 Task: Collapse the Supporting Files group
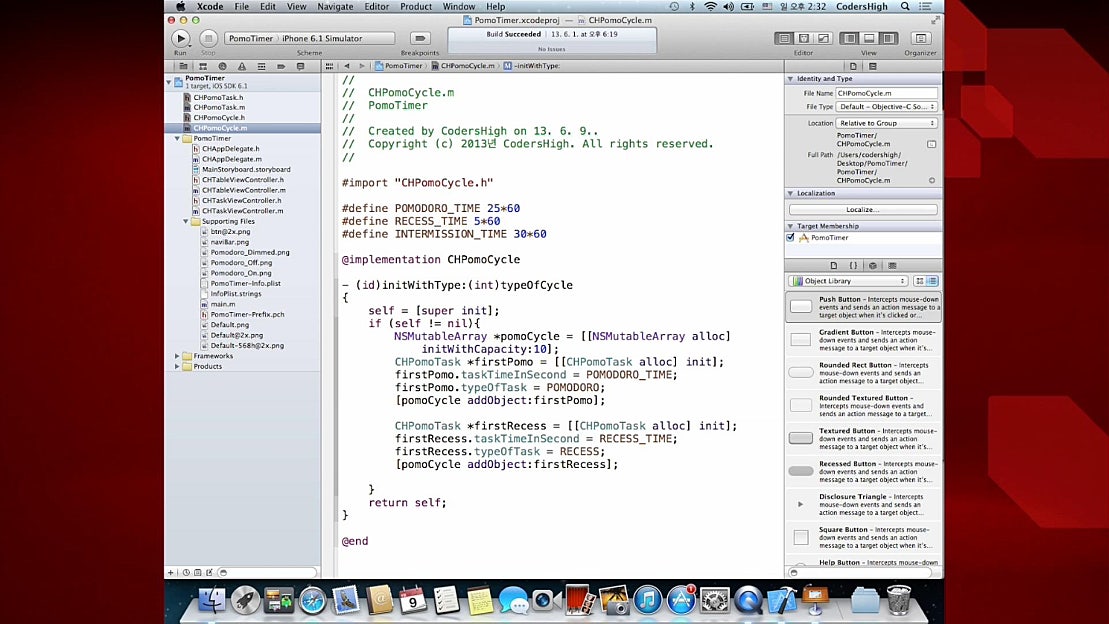coord(186,221)
